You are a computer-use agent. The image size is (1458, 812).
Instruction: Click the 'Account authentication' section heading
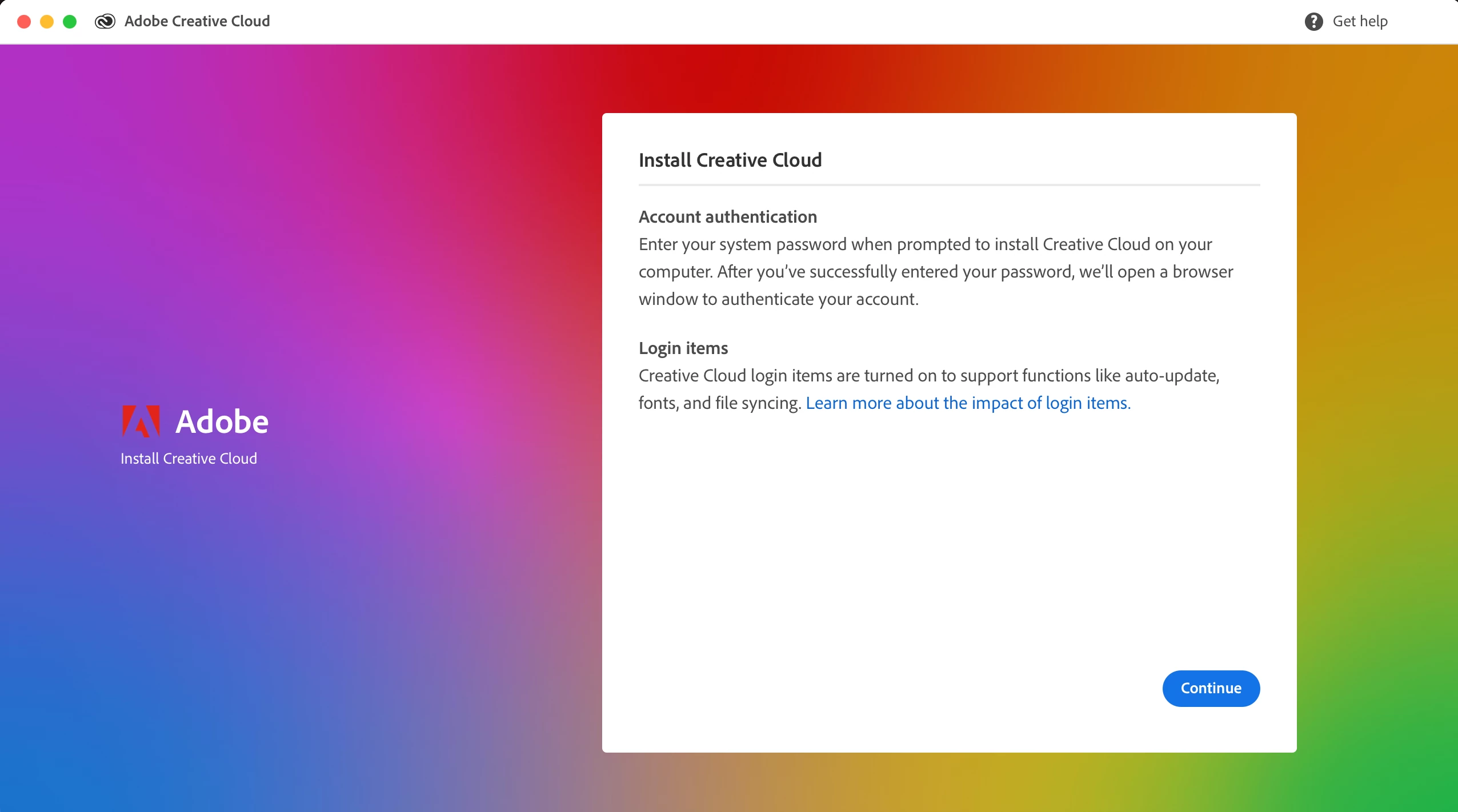click(x=727, y=217)
